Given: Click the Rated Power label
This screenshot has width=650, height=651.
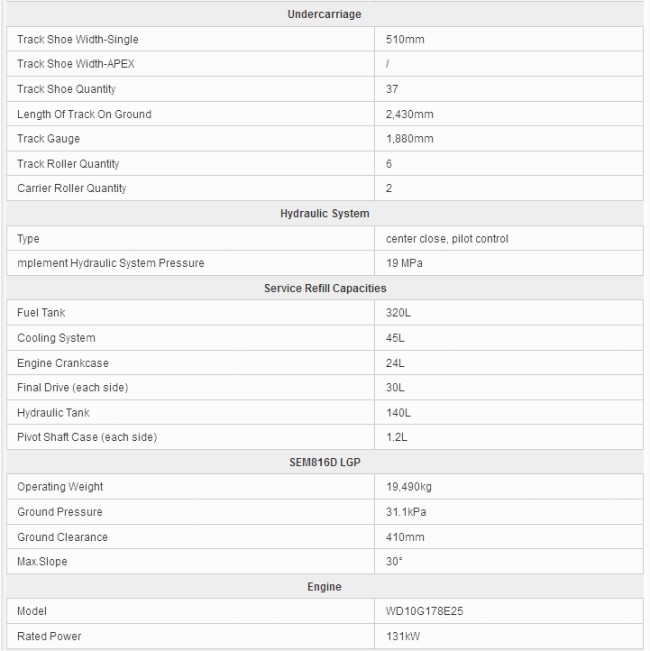Looking at the screenshot, I should pyautogui.click(x=49, y=636).
